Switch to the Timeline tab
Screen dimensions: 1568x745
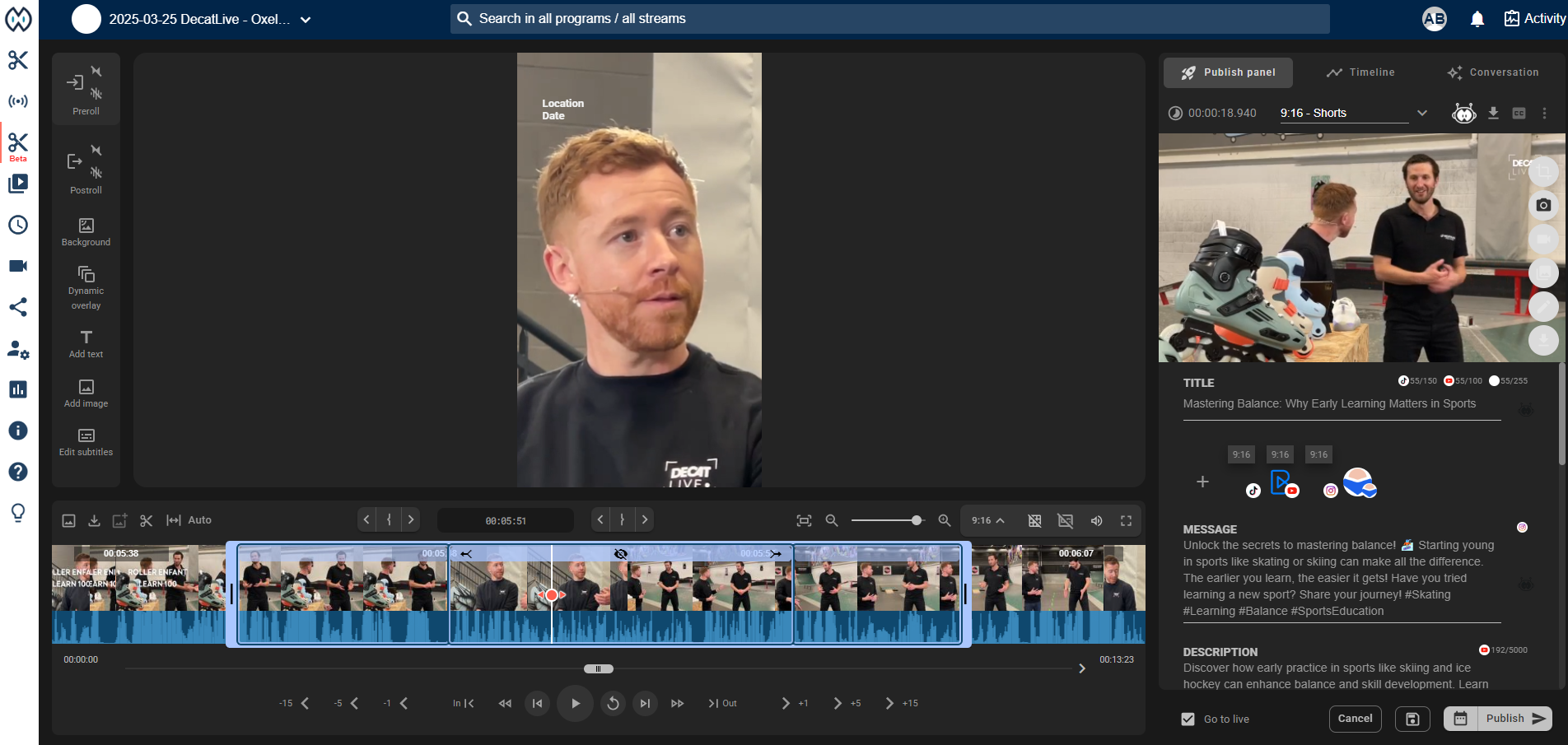coord(1360,72)
